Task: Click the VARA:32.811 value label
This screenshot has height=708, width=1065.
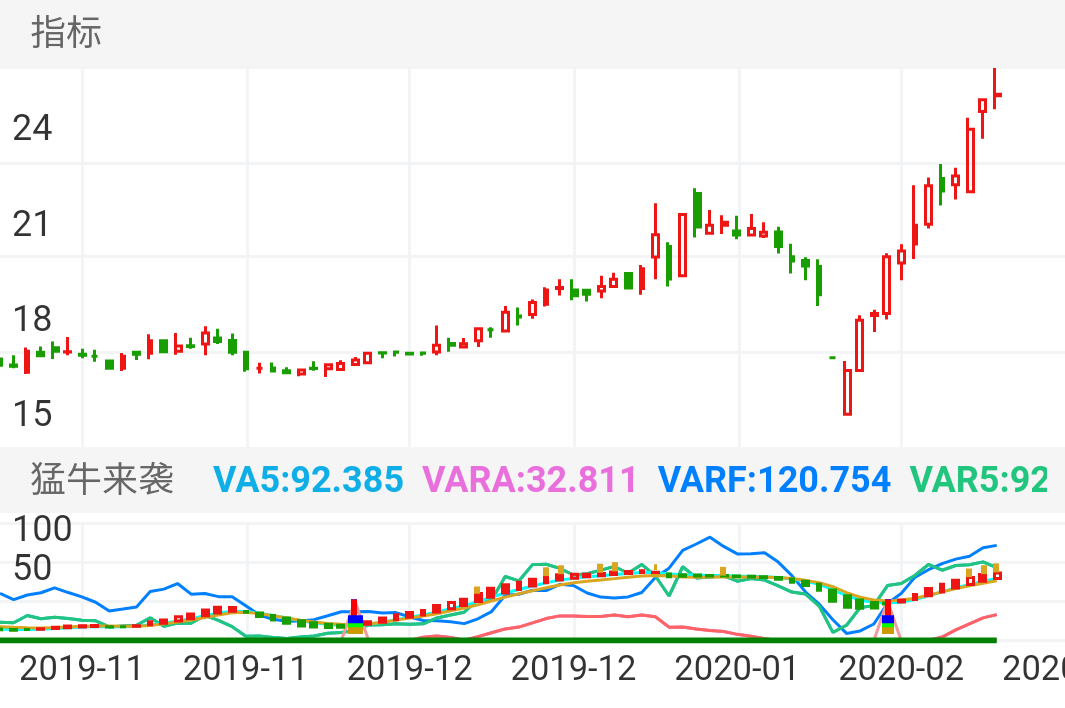Action: point(529,480)
